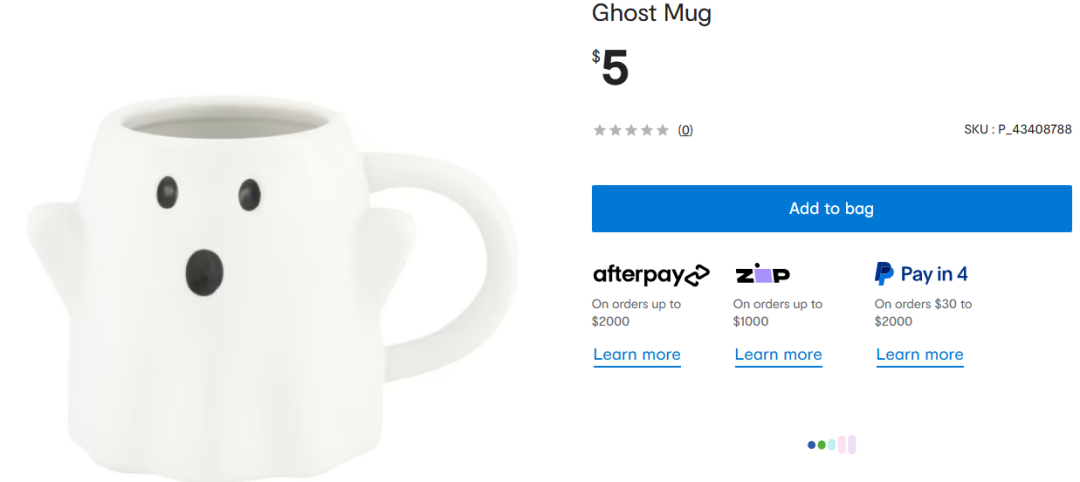This screenshot has height=482, width=1080.
Task: Click the $5 price
Action: click(611, 68)
